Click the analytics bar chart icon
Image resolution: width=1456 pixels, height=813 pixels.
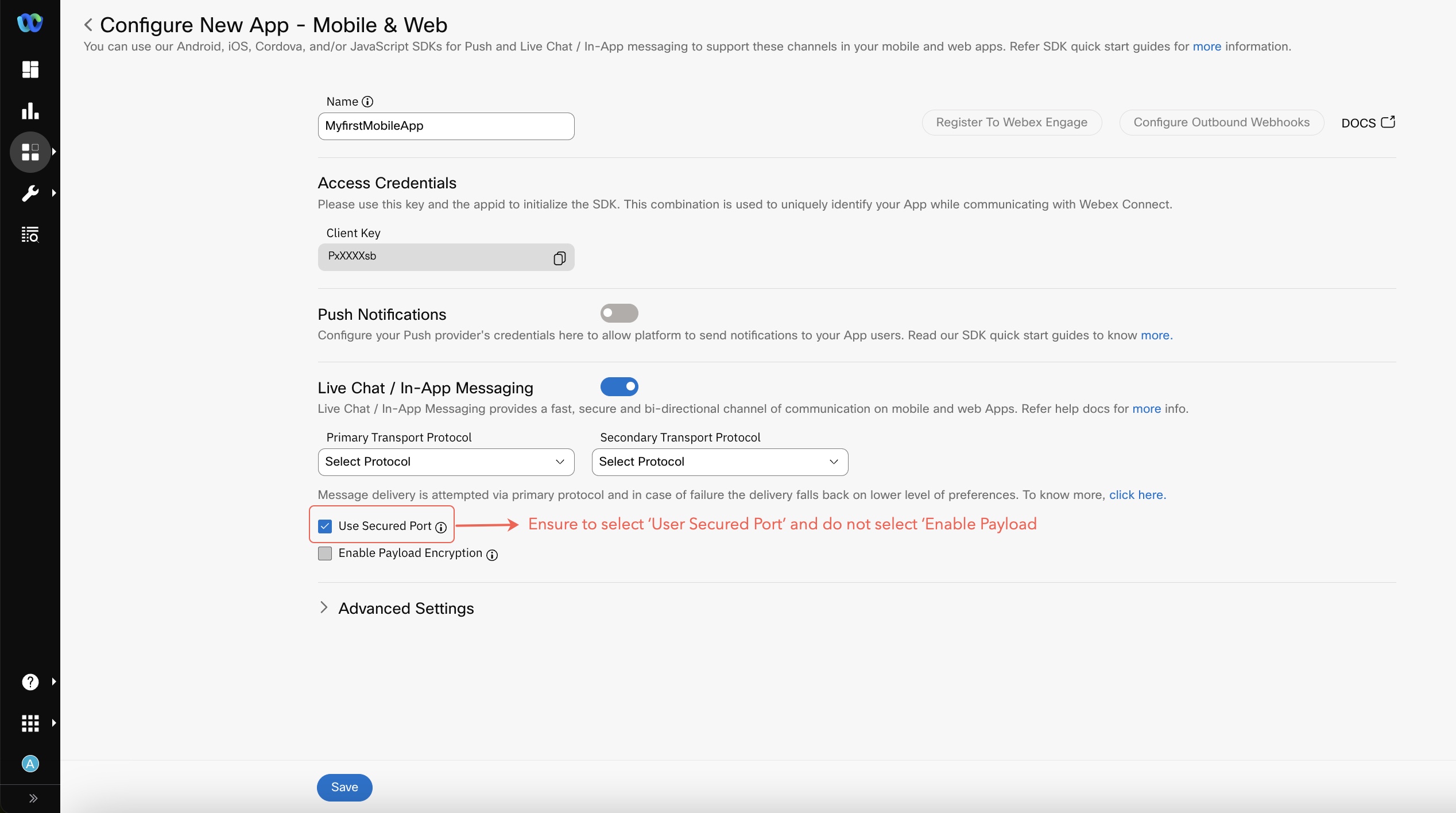pyautogui.click(x=29, y=111)
